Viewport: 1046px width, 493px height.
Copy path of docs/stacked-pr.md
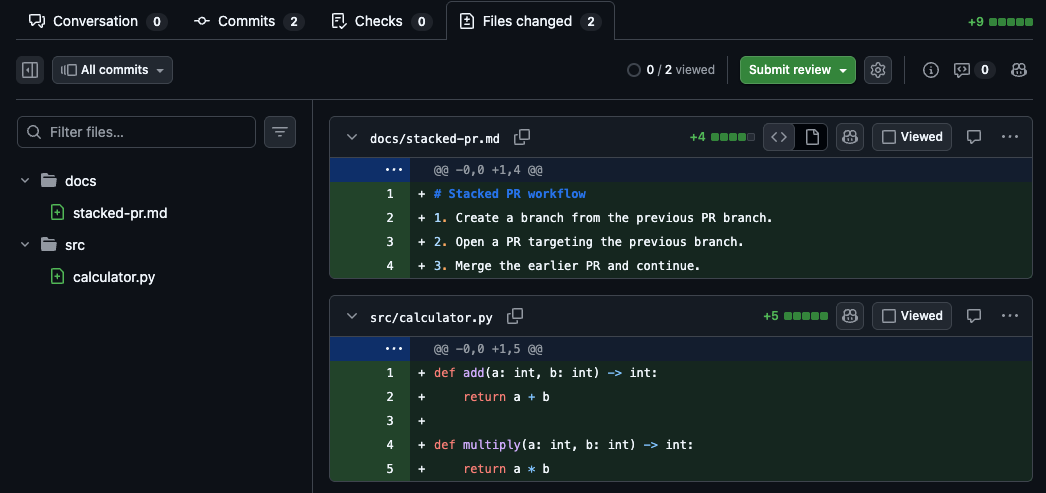[522, 137]
